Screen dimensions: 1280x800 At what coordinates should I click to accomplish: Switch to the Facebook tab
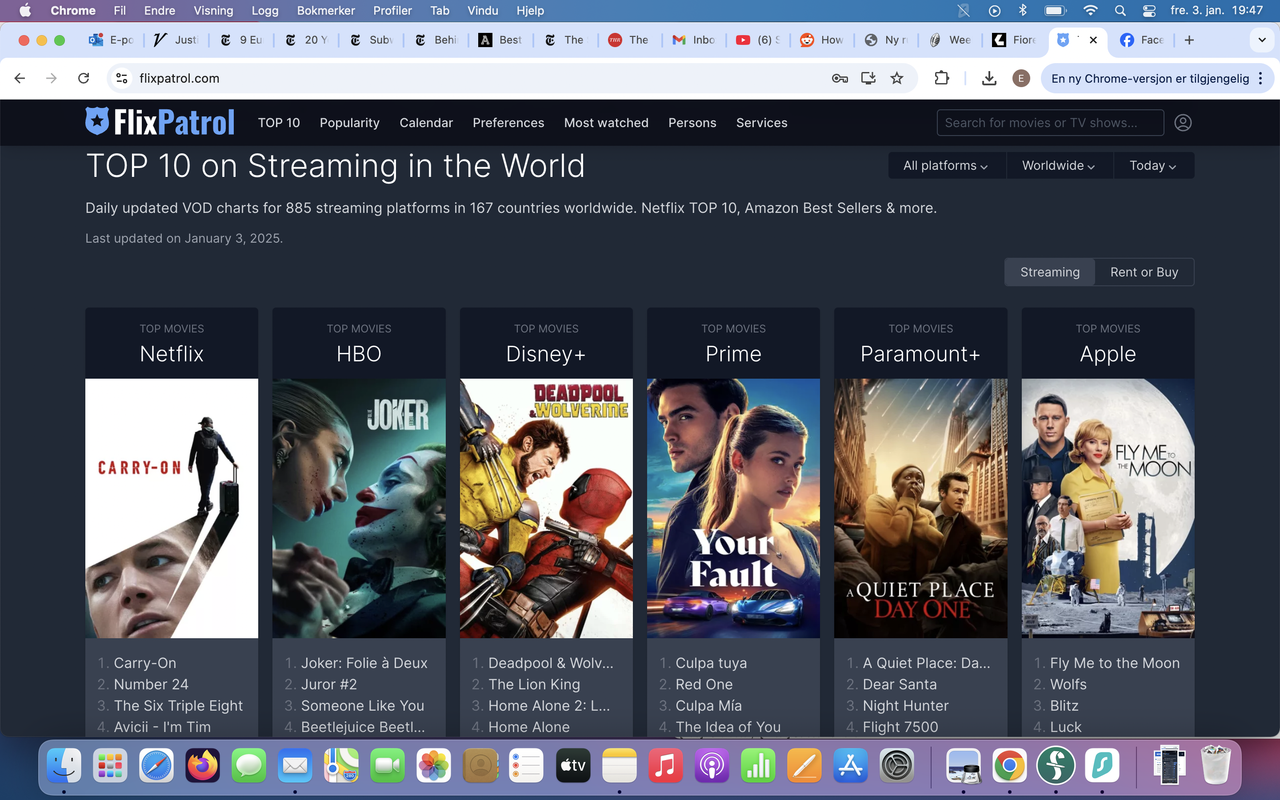coord(1140,40)
